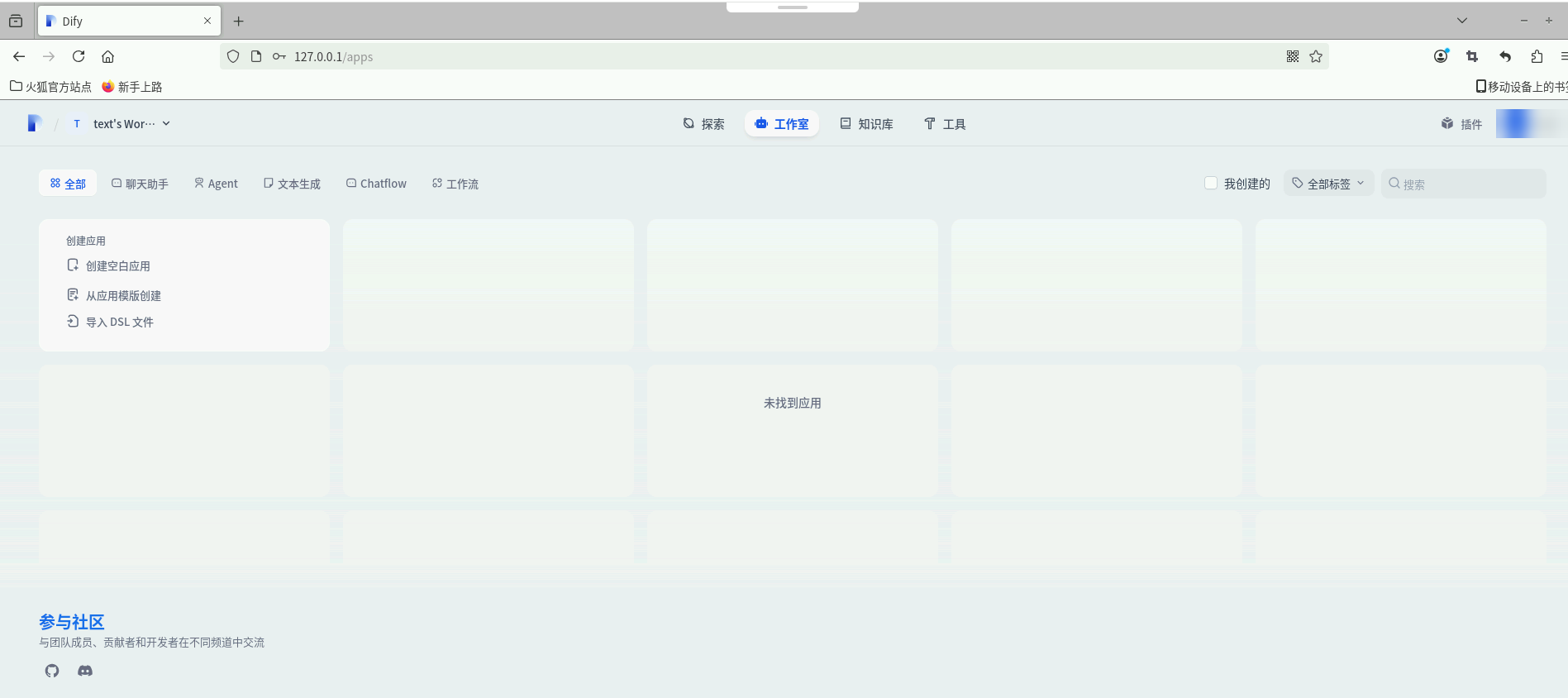1568x698 pixels.
Task: Open the text's Workspace dropdown
Action: click(x=121, y=123)
